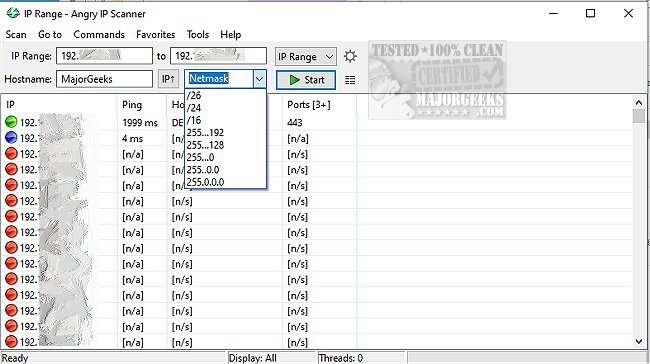Open scan preferences gear icon
The width and height of the screenshot is (650, 364).
350,56
